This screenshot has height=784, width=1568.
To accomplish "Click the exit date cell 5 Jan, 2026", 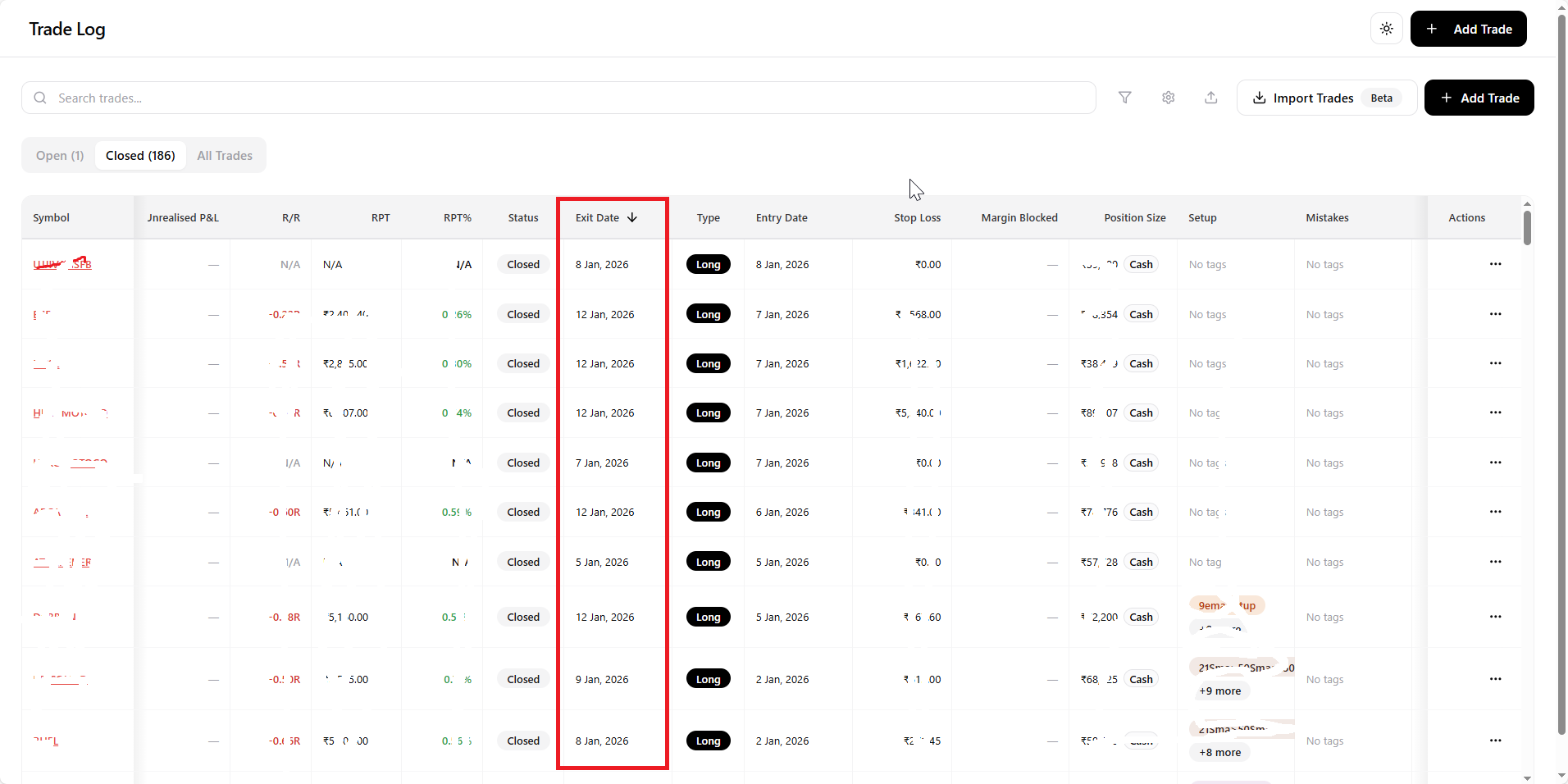I will tap(602, 562).
